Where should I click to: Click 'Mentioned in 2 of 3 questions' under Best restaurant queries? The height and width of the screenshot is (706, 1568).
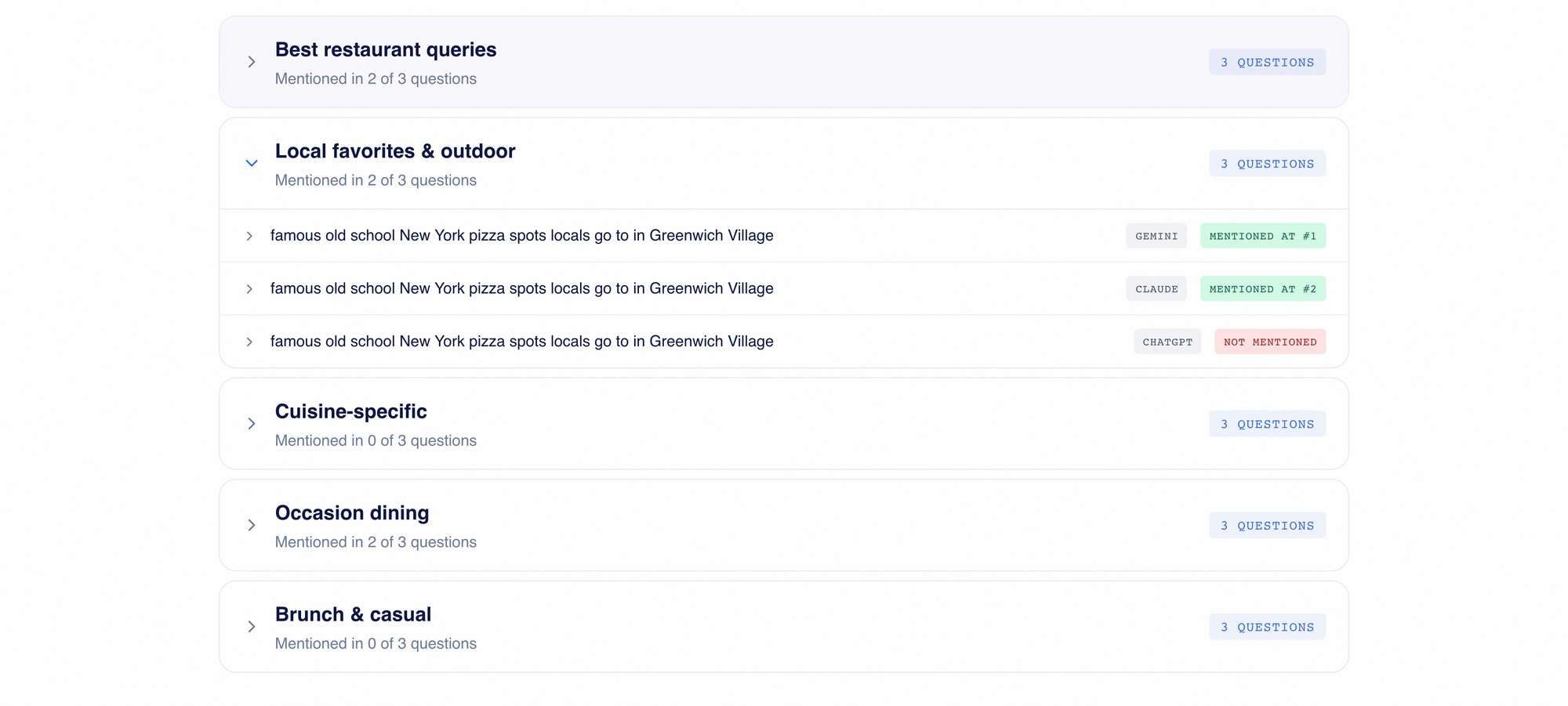[x=376, y=79]
